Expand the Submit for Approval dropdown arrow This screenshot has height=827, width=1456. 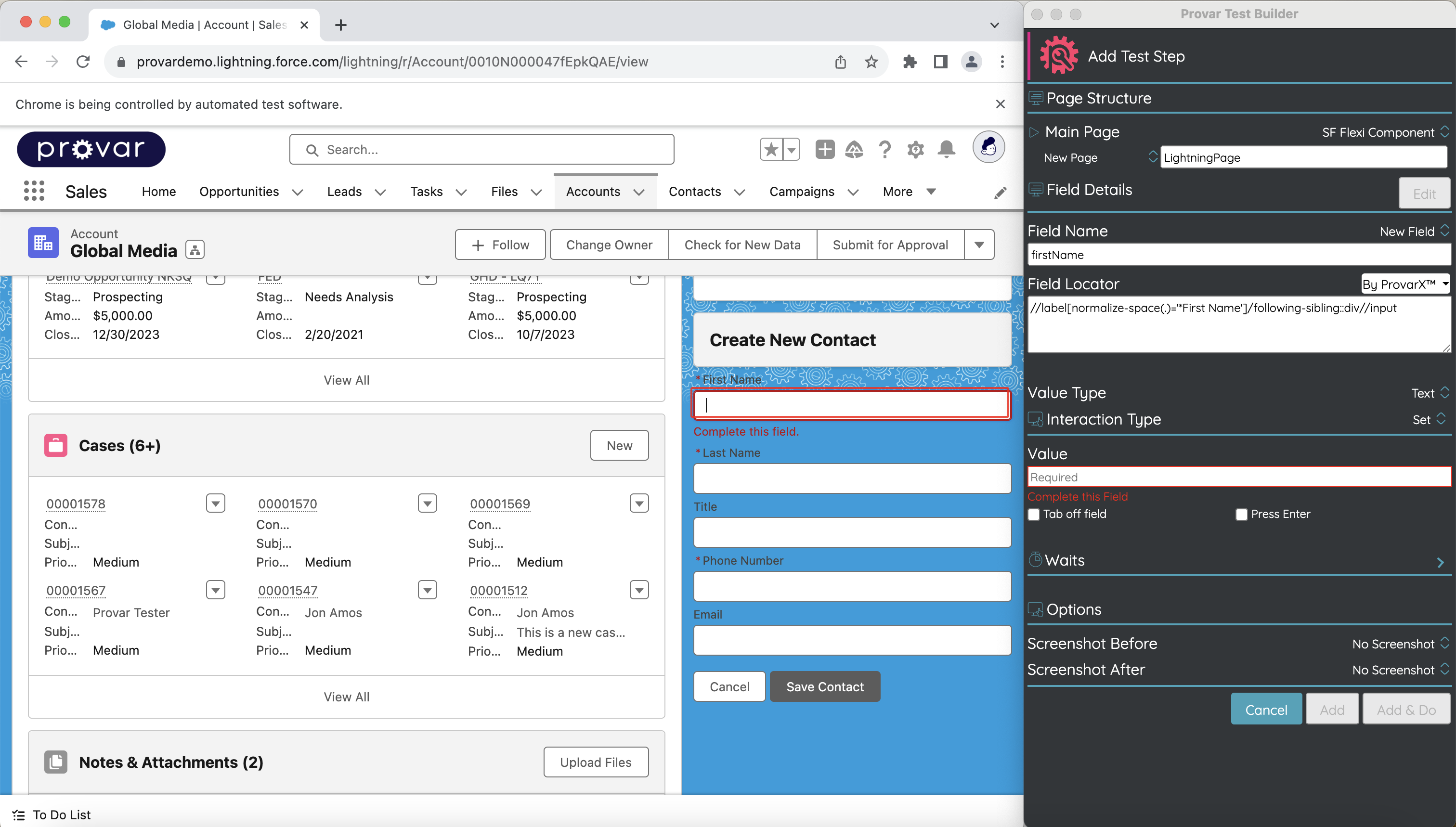tap(979, 244)
